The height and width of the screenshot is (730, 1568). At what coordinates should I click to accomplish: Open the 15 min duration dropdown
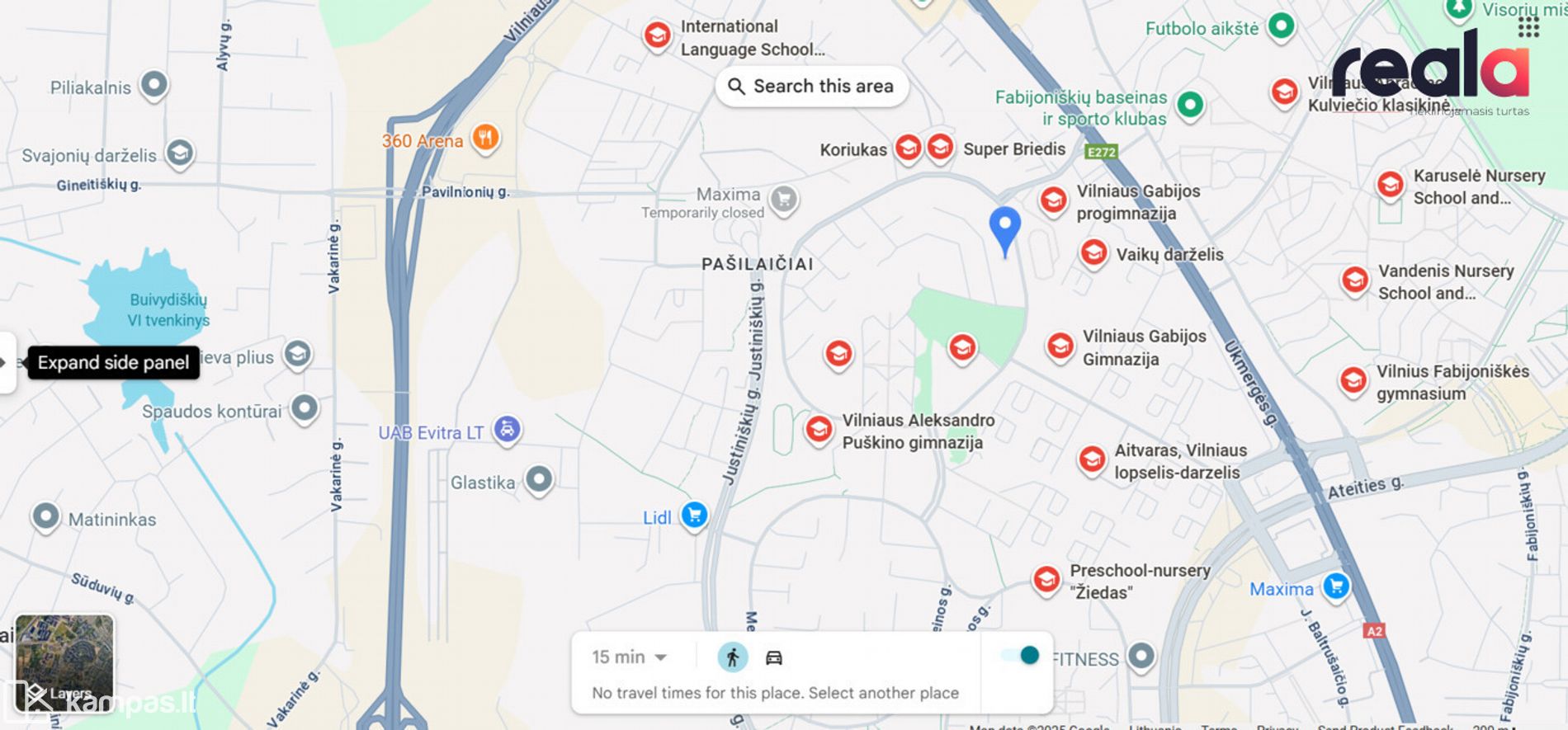[x=629, y=657]
